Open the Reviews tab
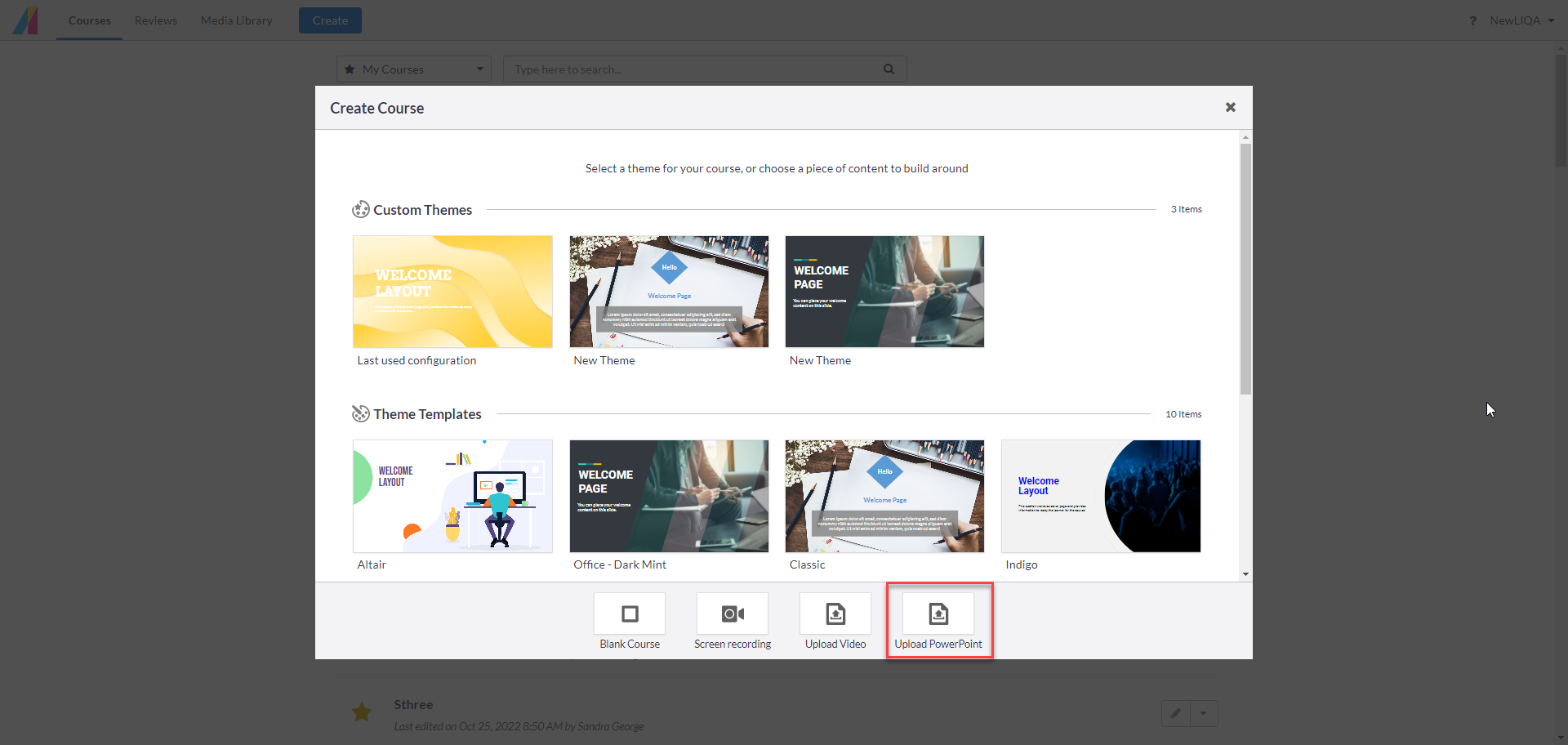This screenshot has width=1568, height=745. [156, 20]
